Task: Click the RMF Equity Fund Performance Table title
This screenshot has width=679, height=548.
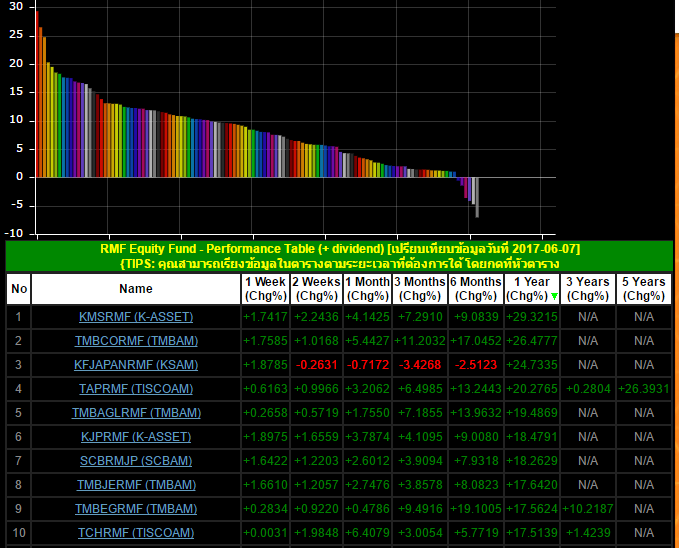Action: pos(340,249)
